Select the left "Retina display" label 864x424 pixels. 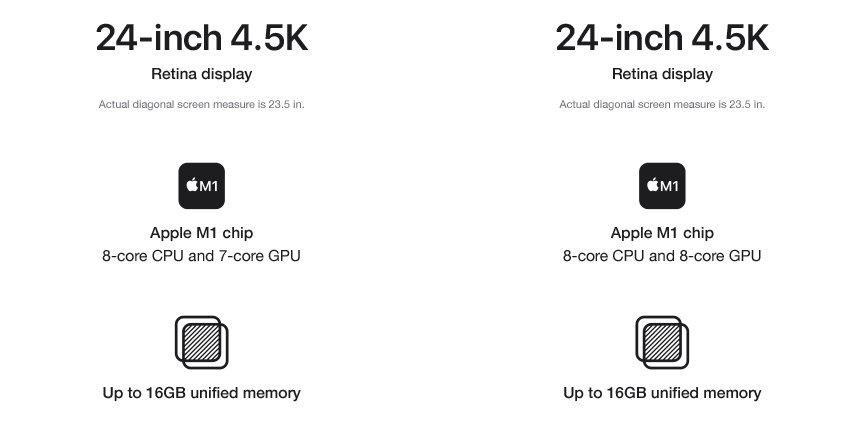point(202,74)
